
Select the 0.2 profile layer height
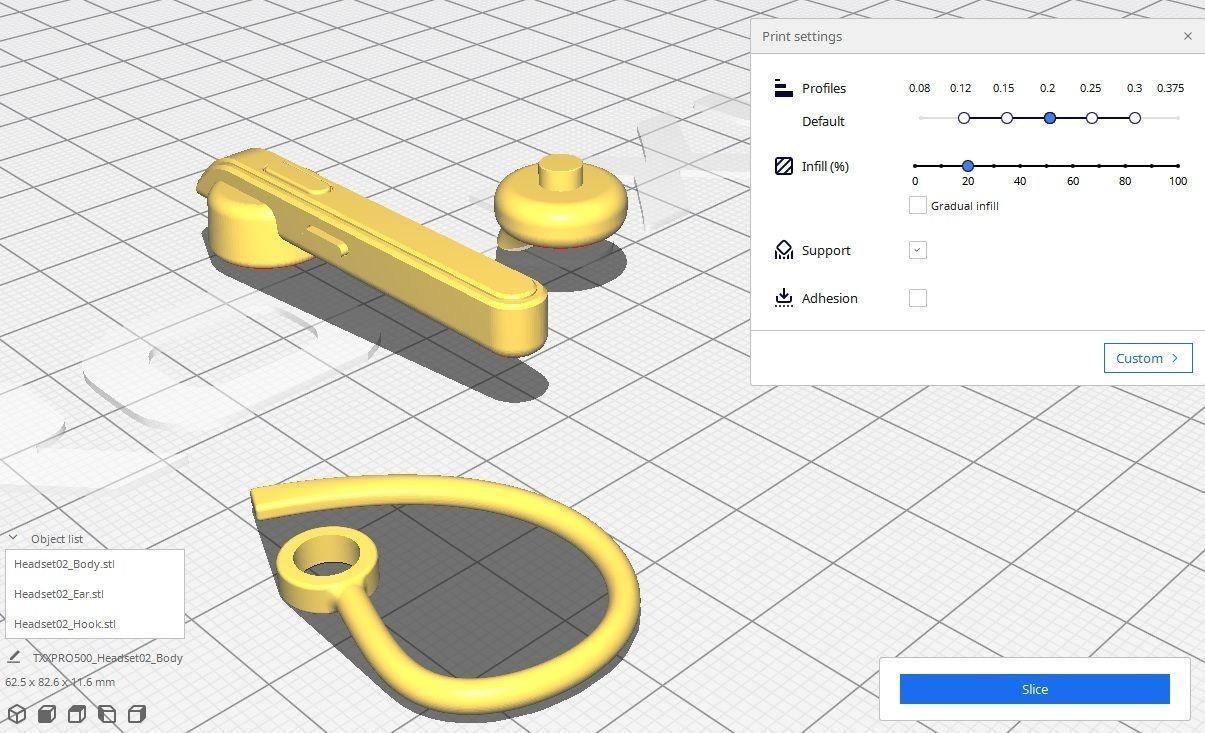[1050, 118]
